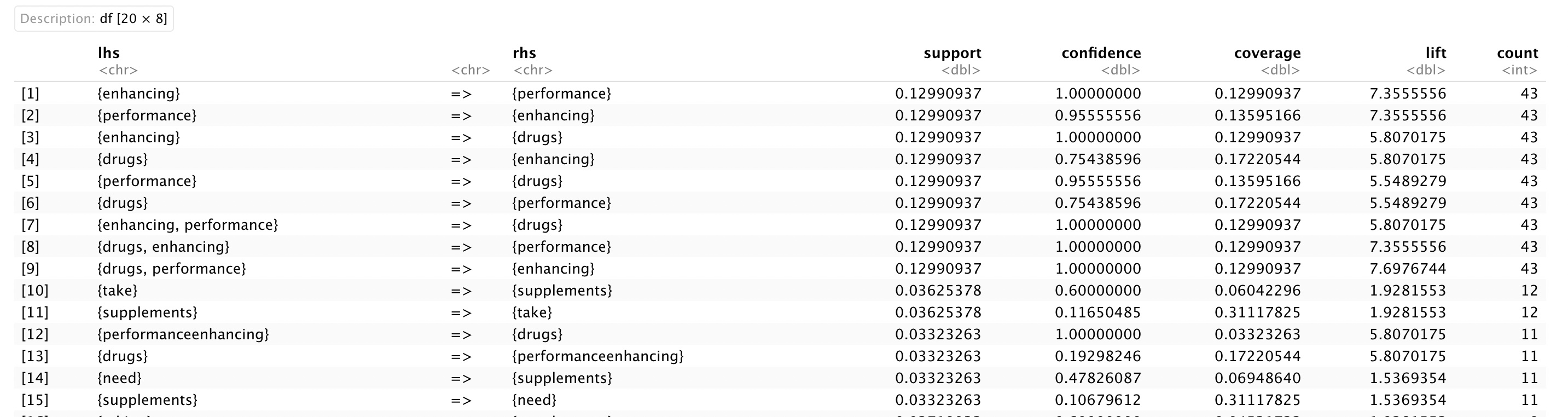Select the {enhancing, performance} lhs cell
1568x417 pixels.
point(188,225)
